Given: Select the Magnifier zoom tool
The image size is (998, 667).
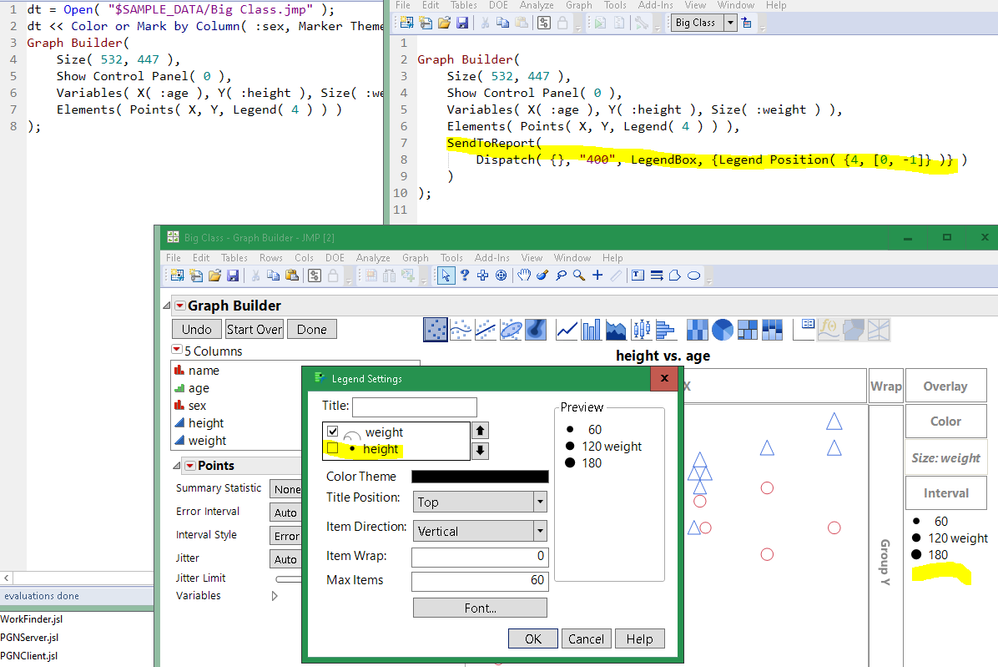Looking at the screenshot, I should pyautogui.click(x=579, y=276).
